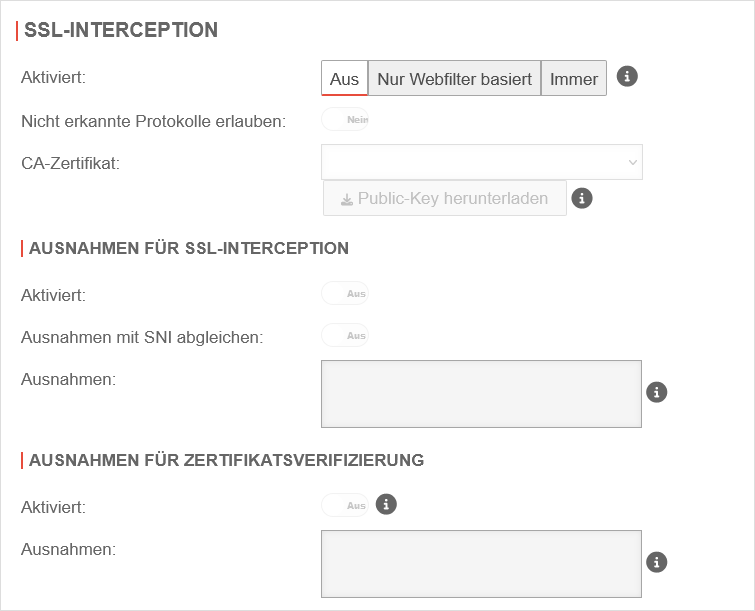Select the Immer option
This screenshot has height=611, width=755.
574,79
